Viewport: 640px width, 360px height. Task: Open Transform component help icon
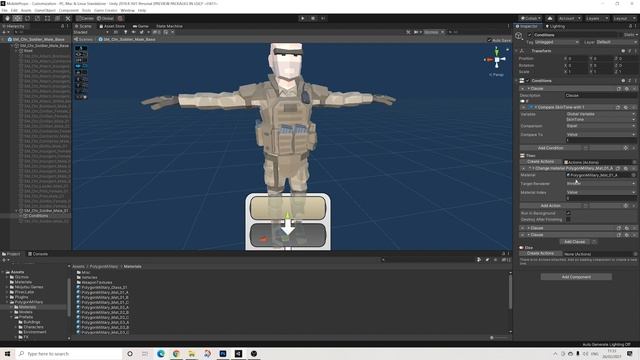pos(623,51)
